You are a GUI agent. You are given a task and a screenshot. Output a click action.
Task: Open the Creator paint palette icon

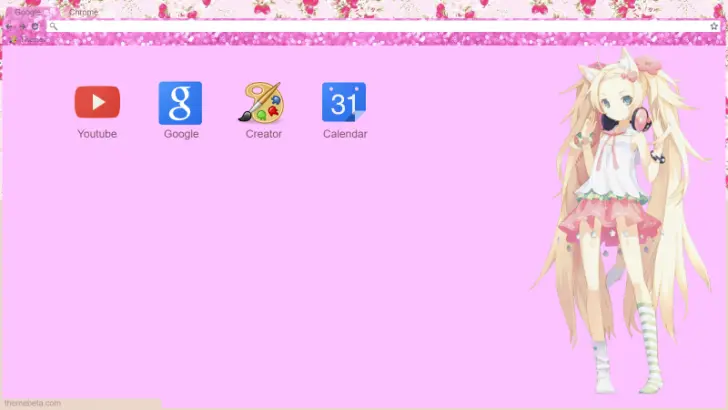263,102
